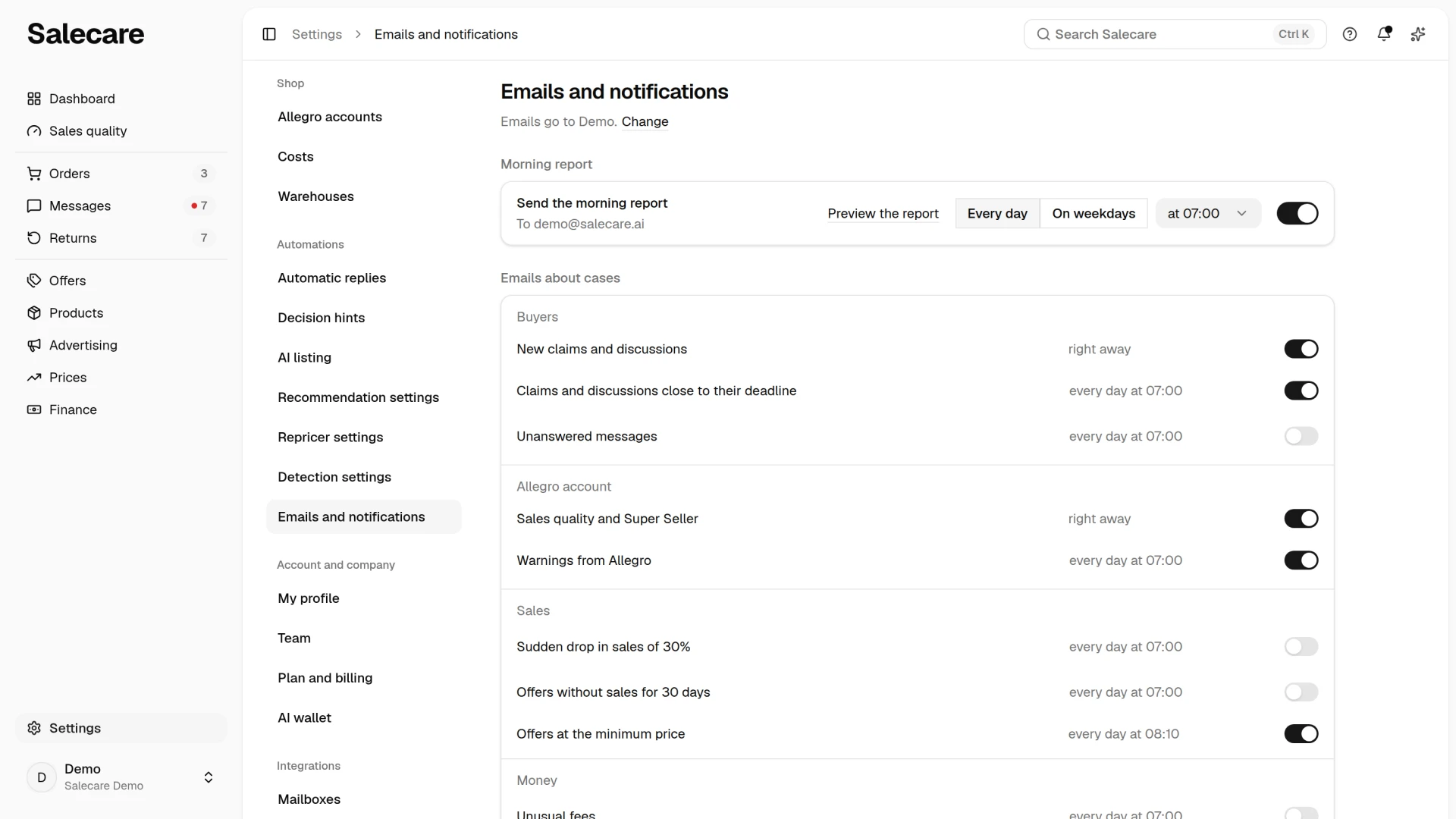The width and height of the screenshot is (1456, 819).
Task: Open Detection settings page
Action: (363, 477)
